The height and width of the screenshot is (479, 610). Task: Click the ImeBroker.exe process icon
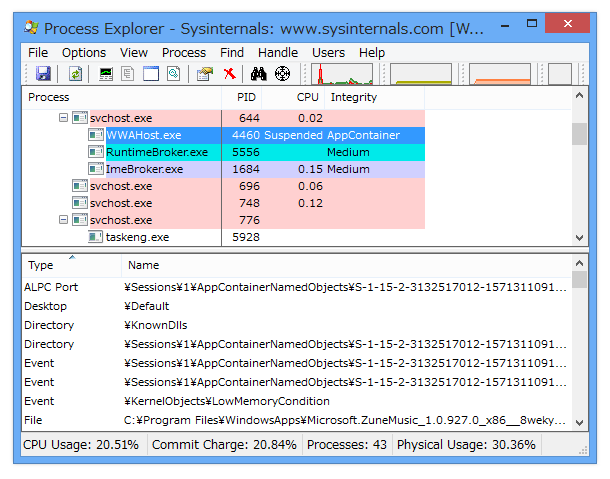(96, 169)
